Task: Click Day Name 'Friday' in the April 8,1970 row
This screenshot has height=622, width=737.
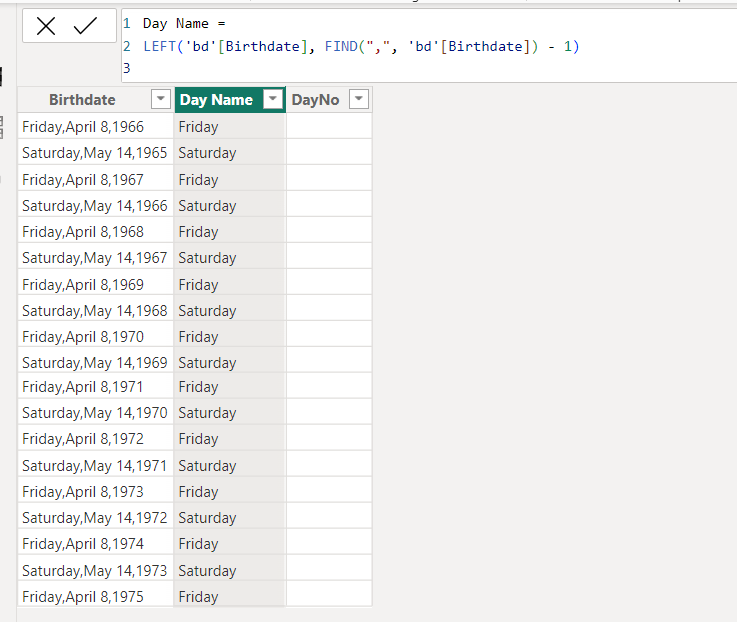Action: coord(230,336)
